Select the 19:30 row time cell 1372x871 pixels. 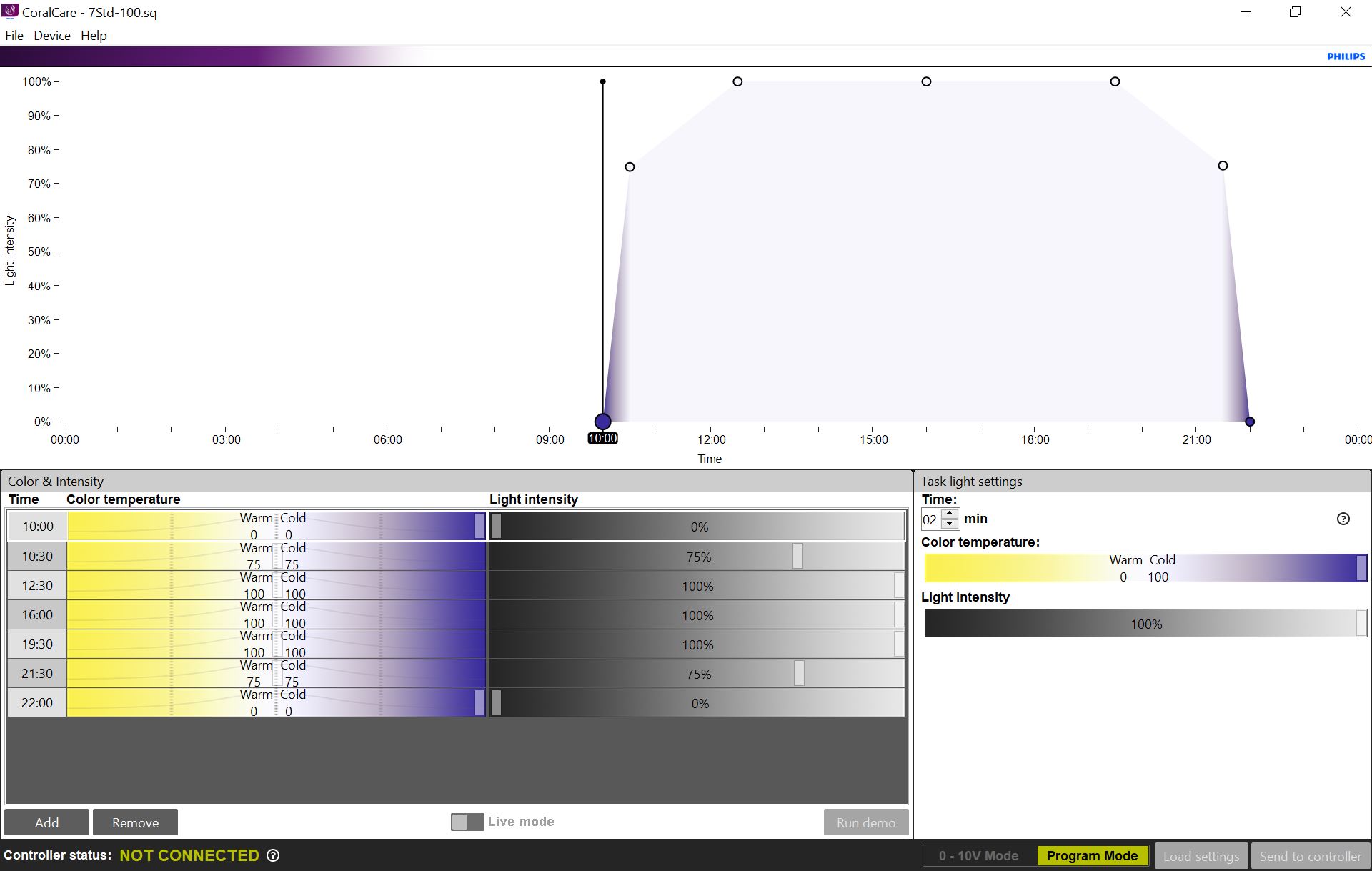click(37, 644)
